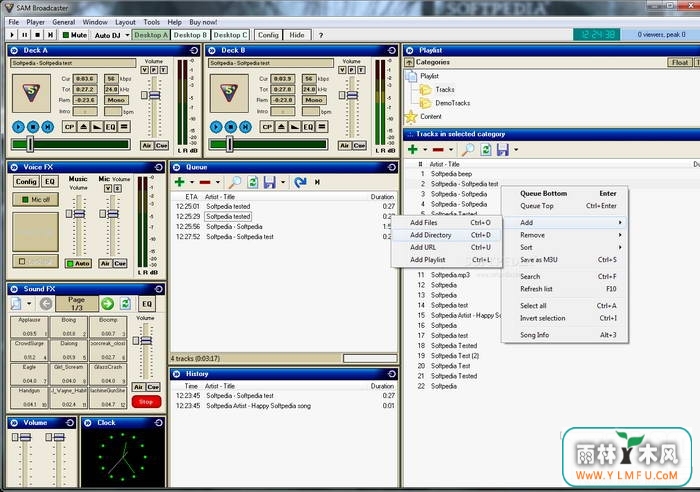The width and height of the screenshot is (700, 492).
Task: Click the refresh icon in Sound FX panel
Action: click(x=126, y=304)
